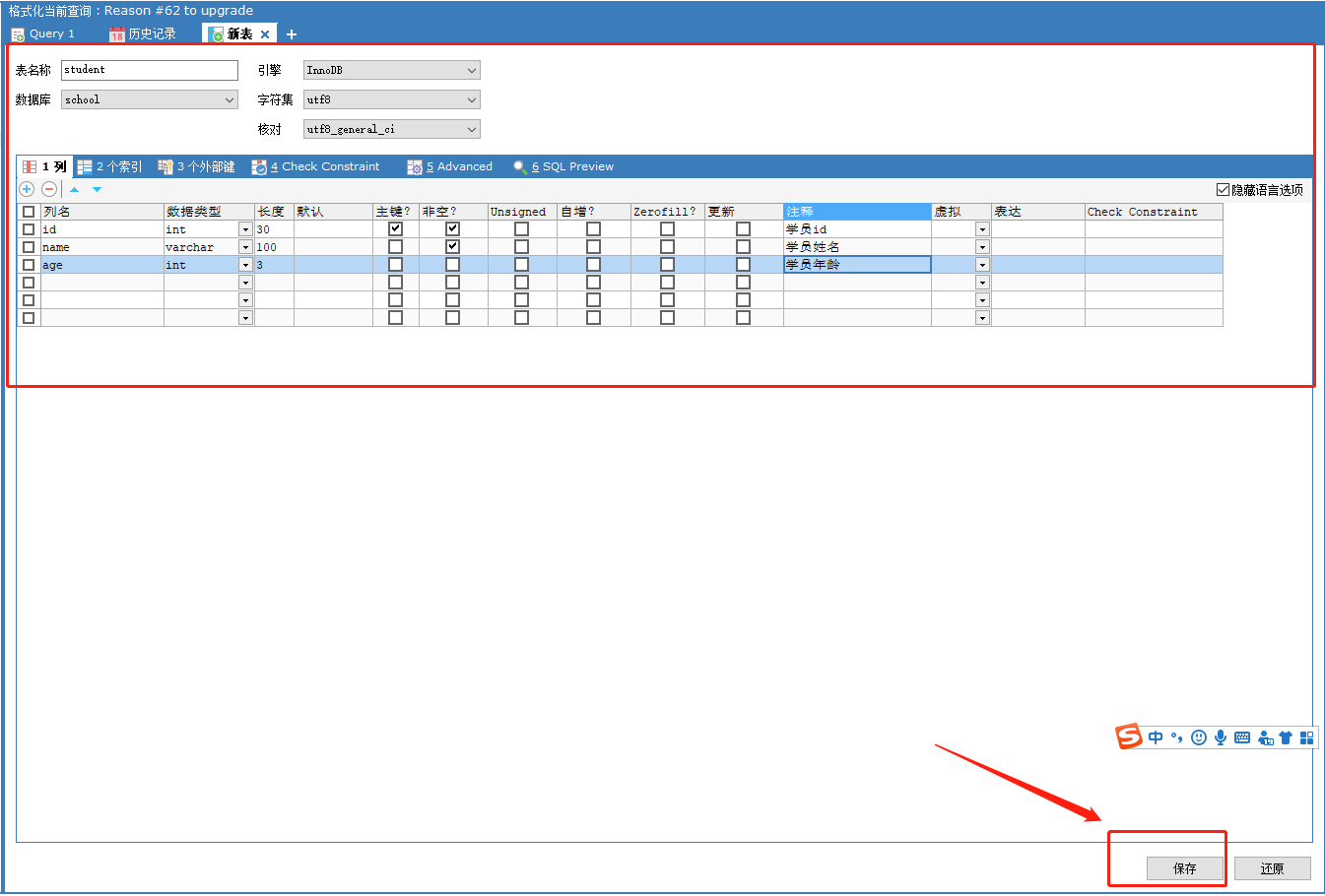This screenshot has height=896, width=1325.
Task: Open 虚拟 dropdown for age row
Action: [982, 265]
